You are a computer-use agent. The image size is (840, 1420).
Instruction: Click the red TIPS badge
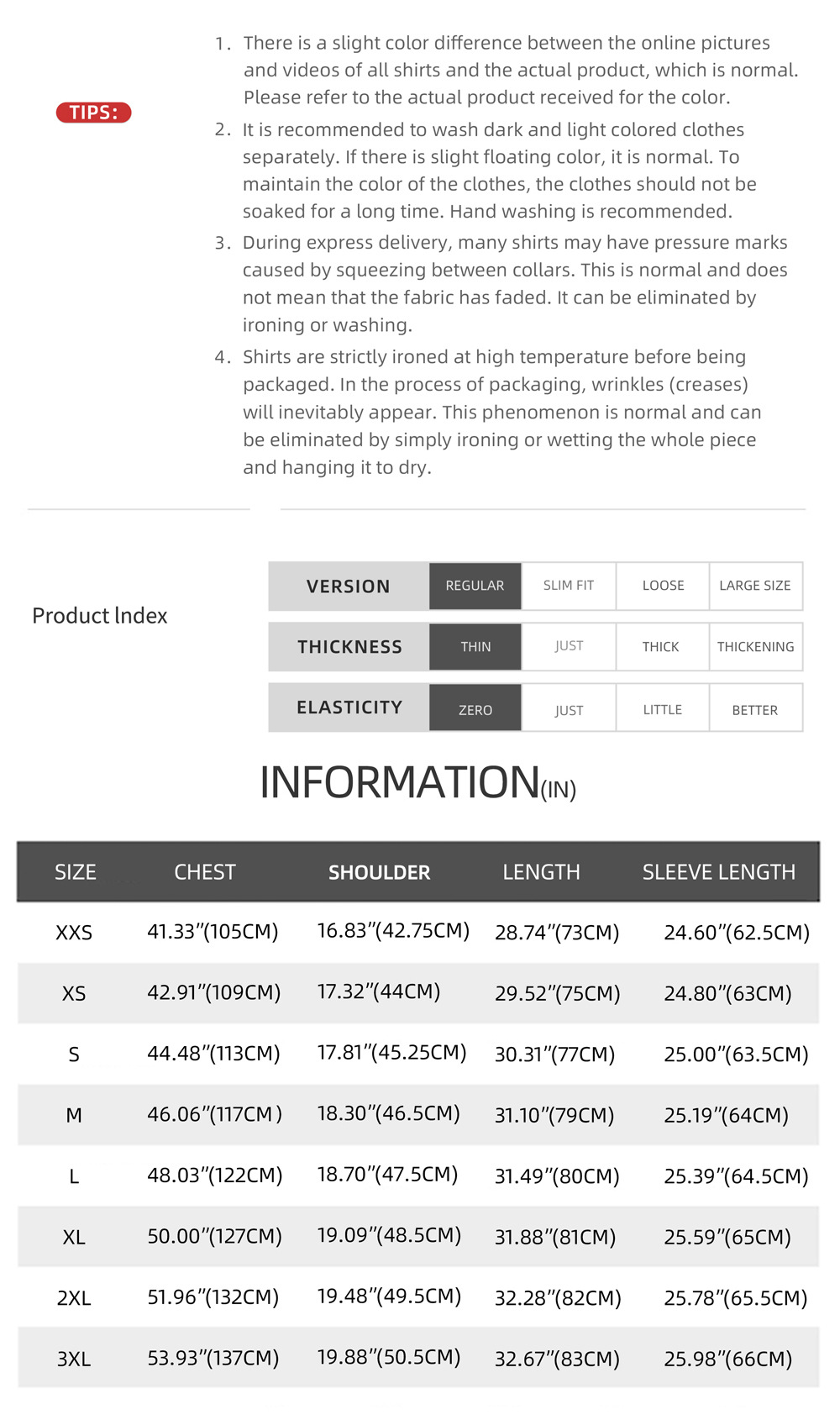pos(93,113)
